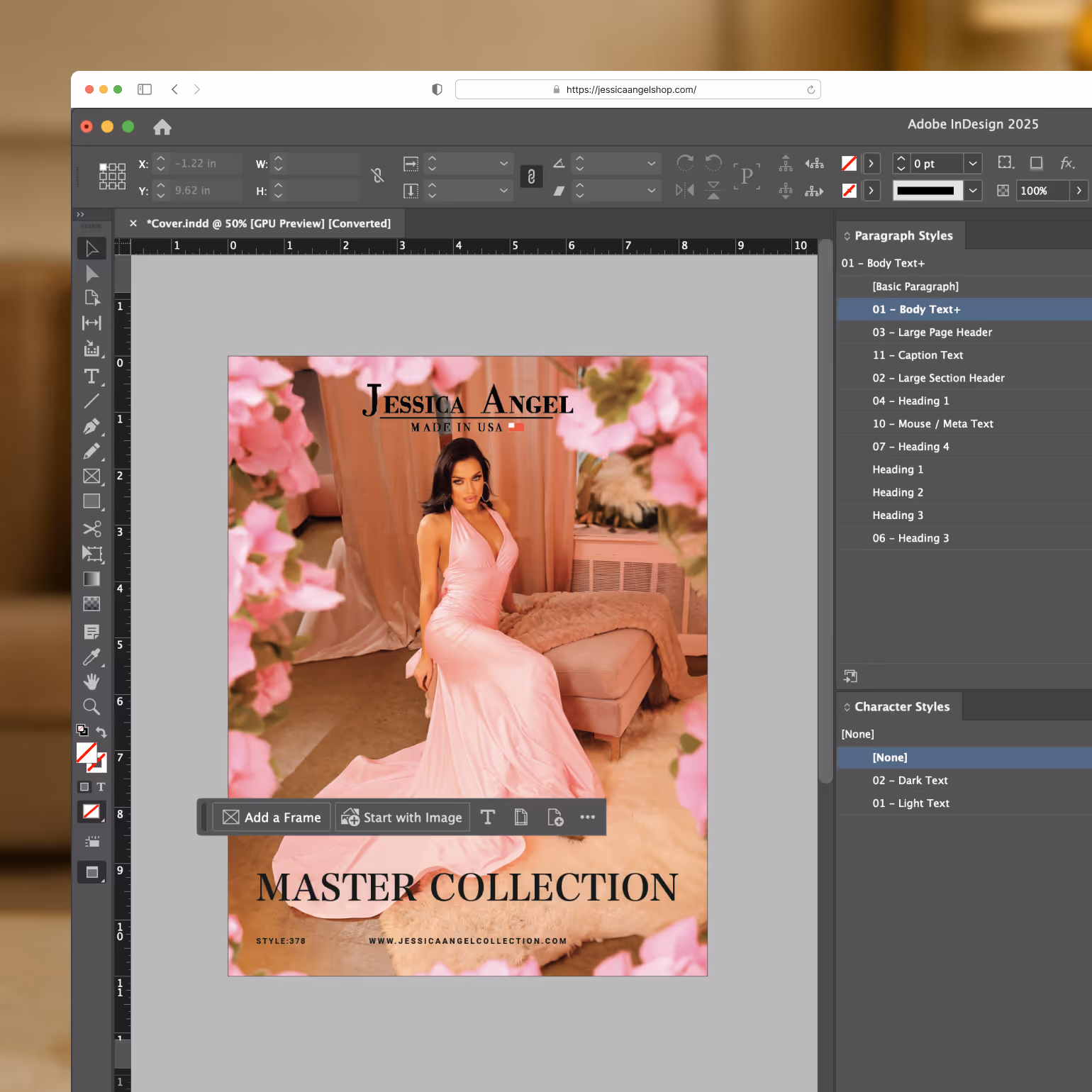This screenshot has width=1092, height=1092.
Task: Select the Type tool in the toolbox
Action: click(x=91, y=377)
